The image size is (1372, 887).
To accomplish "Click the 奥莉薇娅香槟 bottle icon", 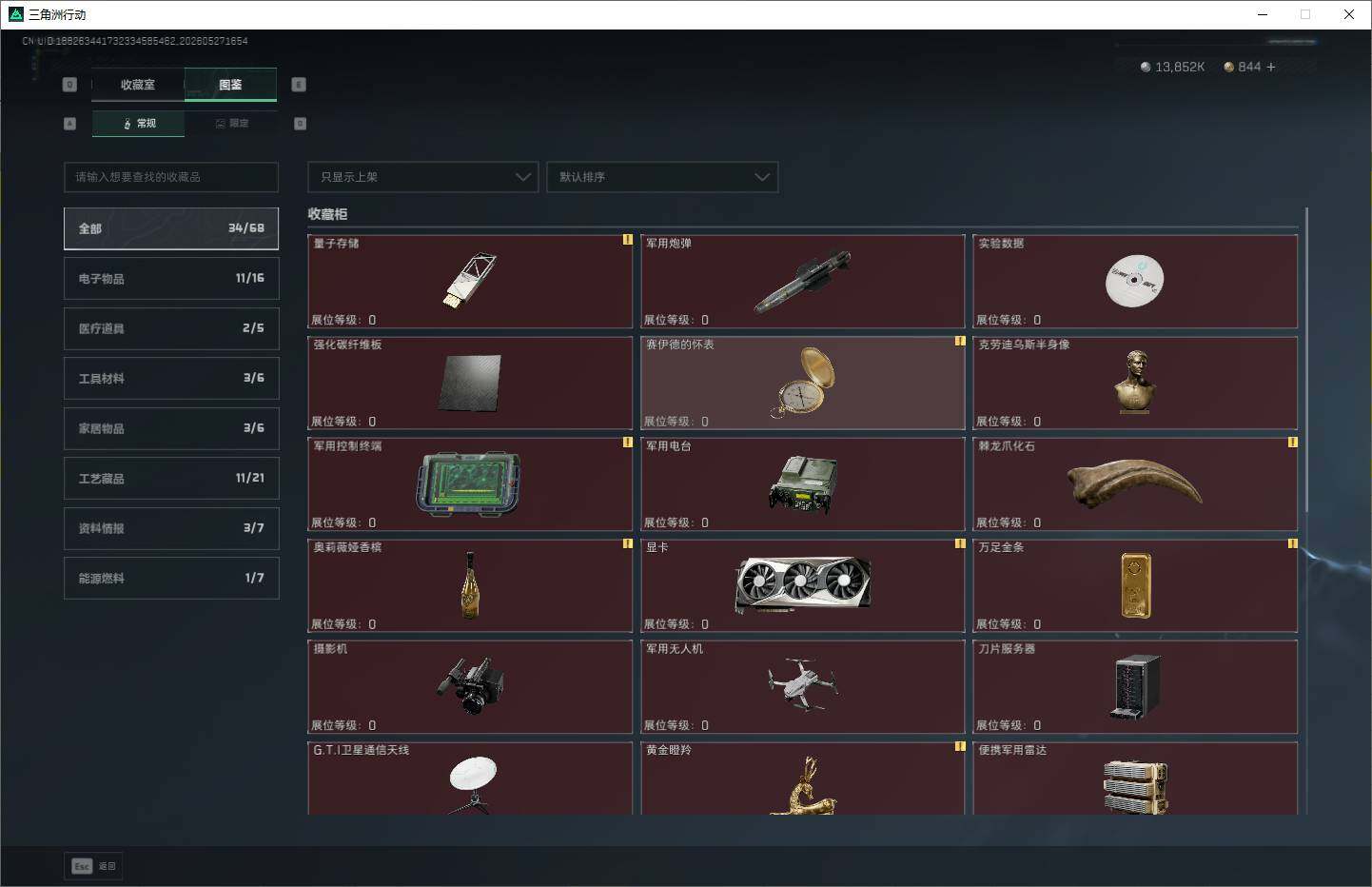I will pyautogui.click(x=469, y=585).
